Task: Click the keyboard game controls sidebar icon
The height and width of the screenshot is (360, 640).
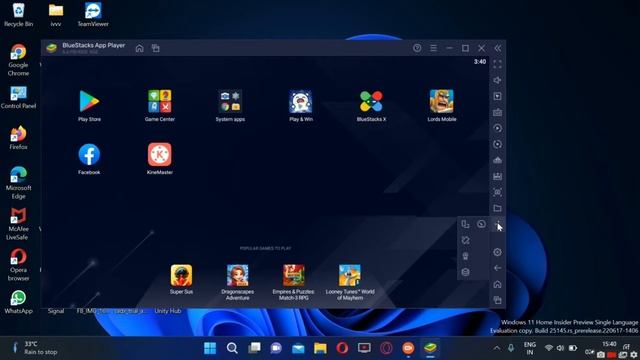Action: (498, 112)
